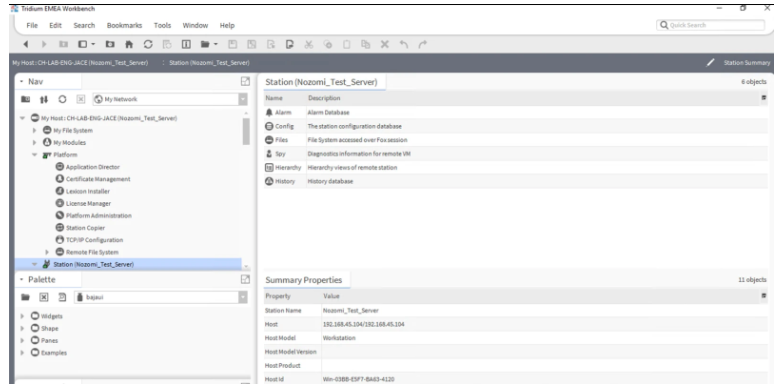Click the Cut scissors icon
Viewport: 779px width, 390px height.
coord(309,44)
